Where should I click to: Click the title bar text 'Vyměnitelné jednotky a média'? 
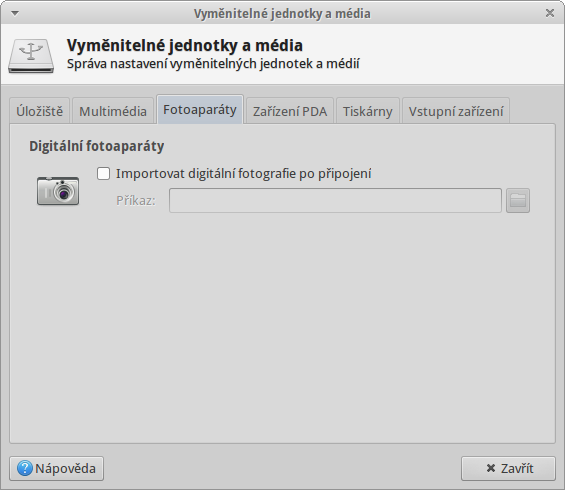(282, 14)
